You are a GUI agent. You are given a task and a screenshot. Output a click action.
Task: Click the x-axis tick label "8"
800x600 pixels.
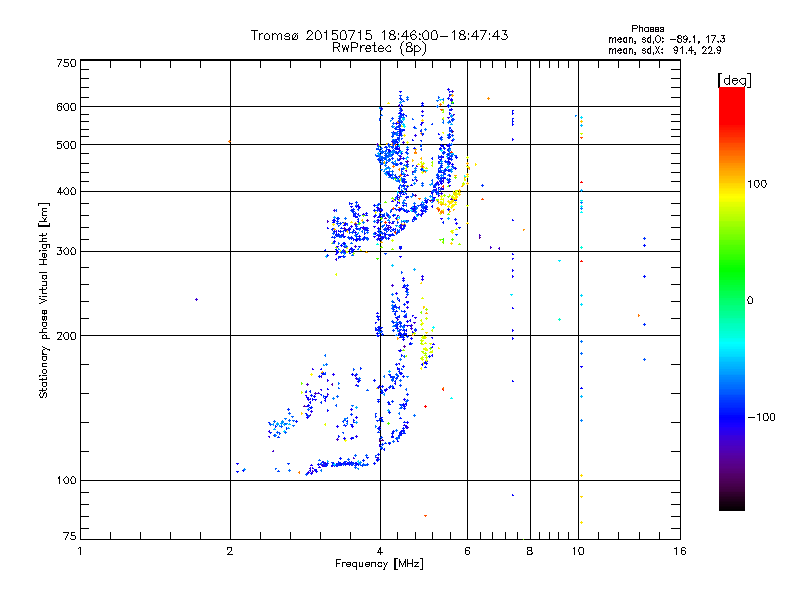pos(530,551)
